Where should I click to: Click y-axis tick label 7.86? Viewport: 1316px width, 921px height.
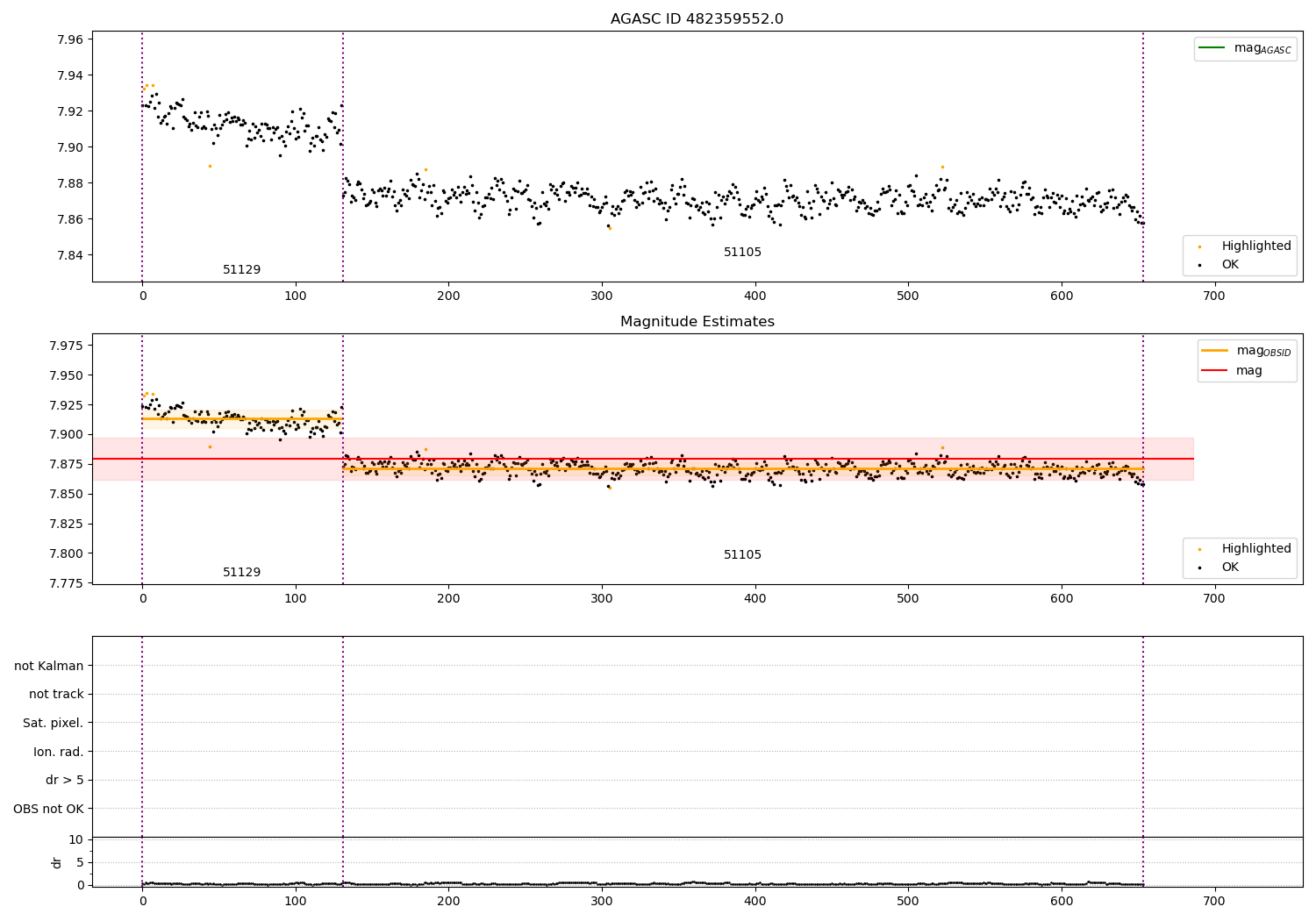[x=69, y=219]
